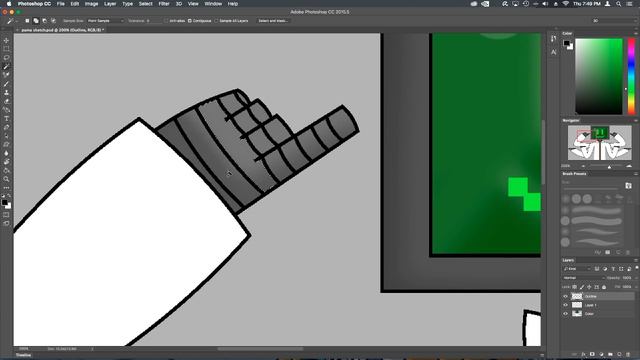Open layer filter Kind dropdown
The height and width of the screenshot is (360, 640).
tap(577, 269)
